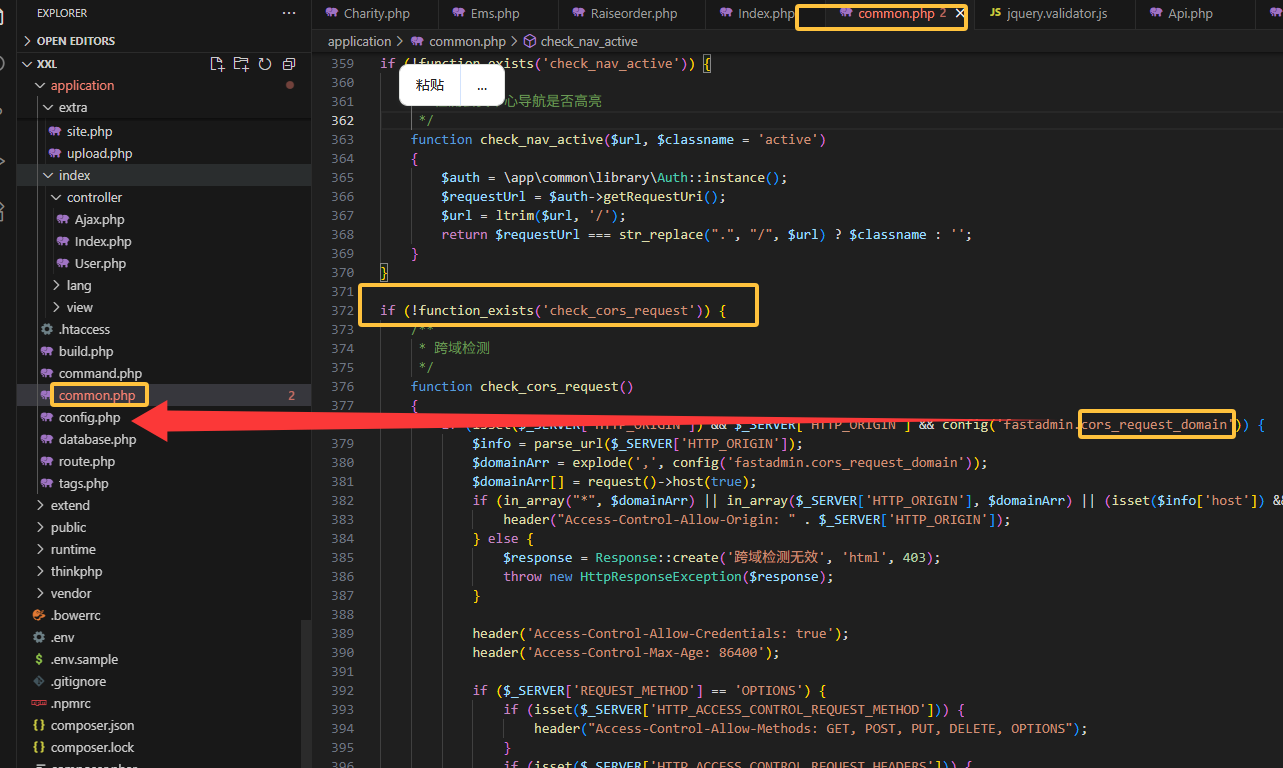This screenshot has height=768, width=1283.
Task: Open the .env.sample file
Action: tap(84, 660)
